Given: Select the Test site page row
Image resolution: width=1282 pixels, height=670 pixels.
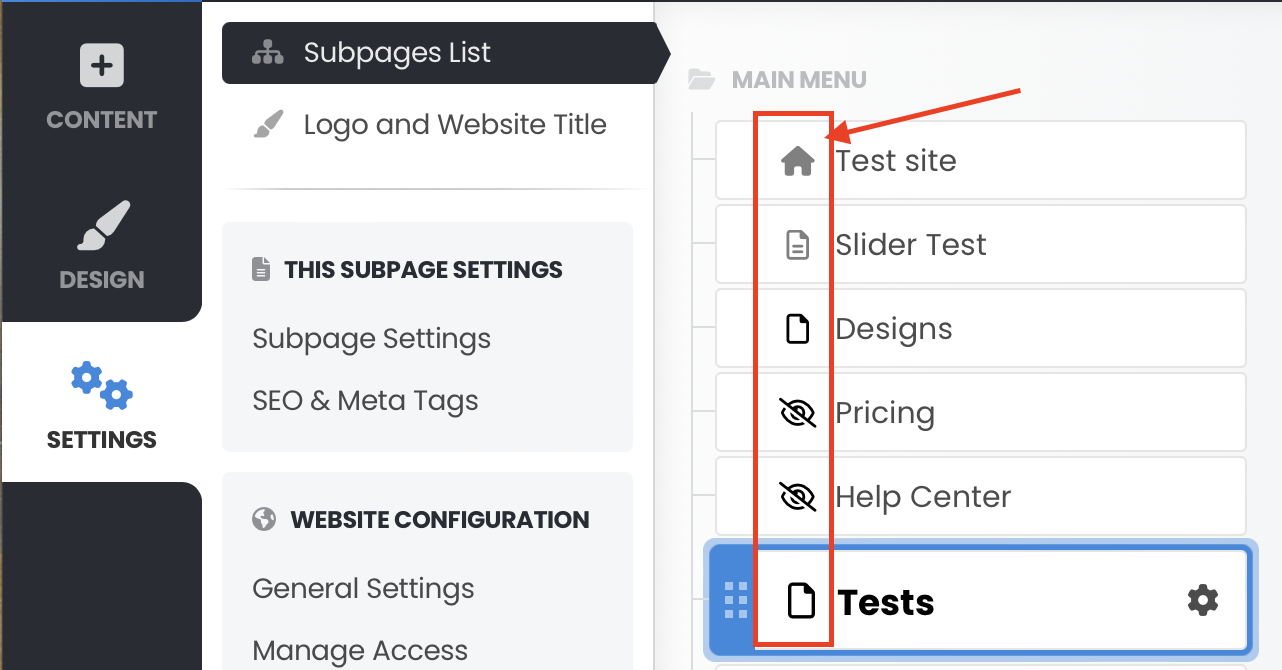Looking at the screenshot, I should pyautogui.click(x=981, y=161).
